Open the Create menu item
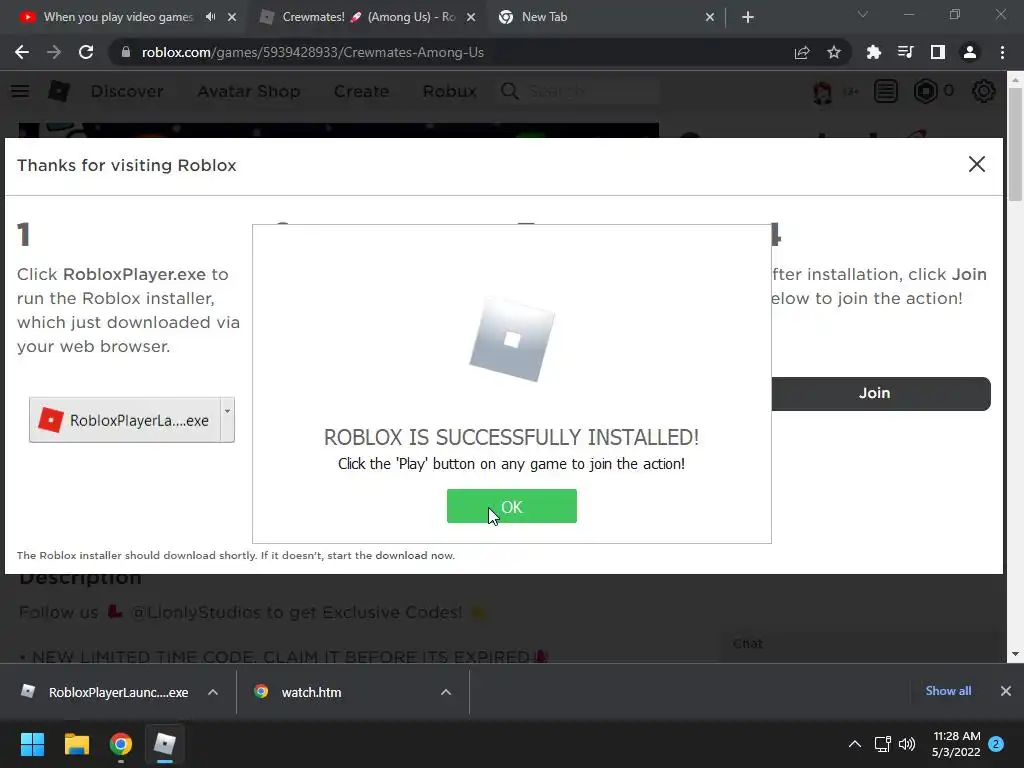 click(x=361, y=91)
